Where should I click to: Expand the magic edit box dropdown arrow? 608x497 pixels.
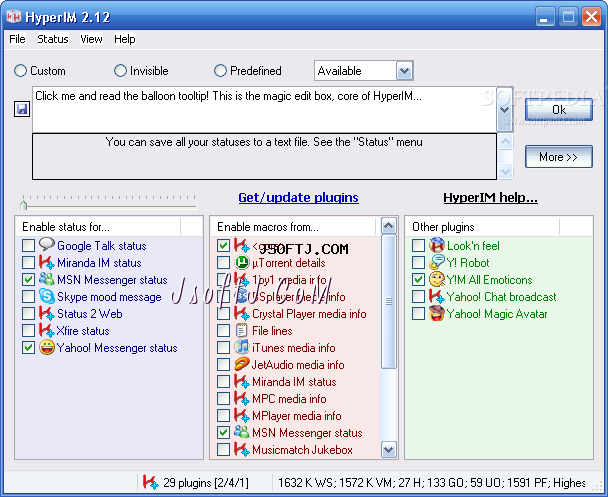tap(504, 110)
